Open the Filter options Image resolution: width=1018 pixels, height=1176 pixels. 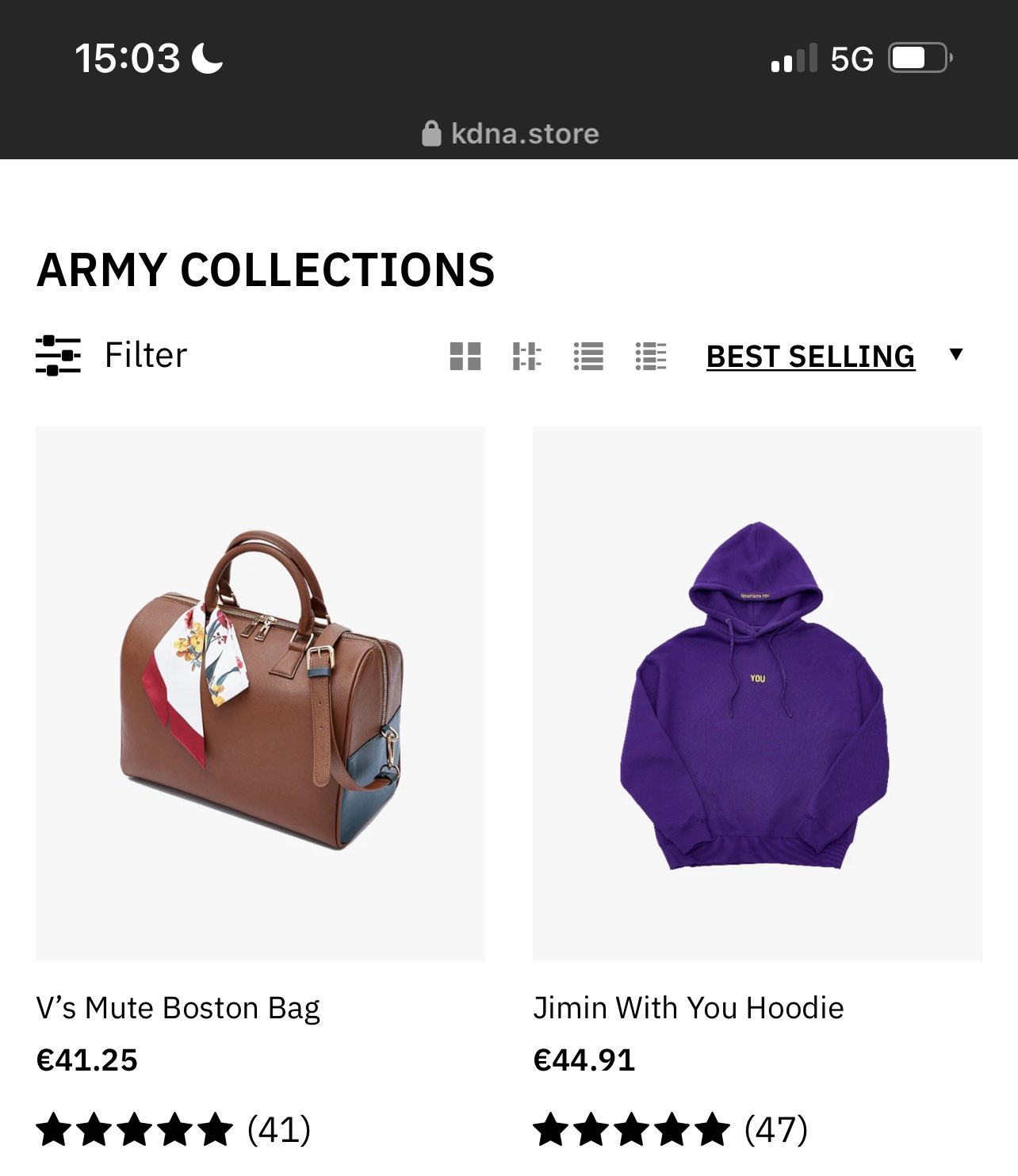point(146,355)
